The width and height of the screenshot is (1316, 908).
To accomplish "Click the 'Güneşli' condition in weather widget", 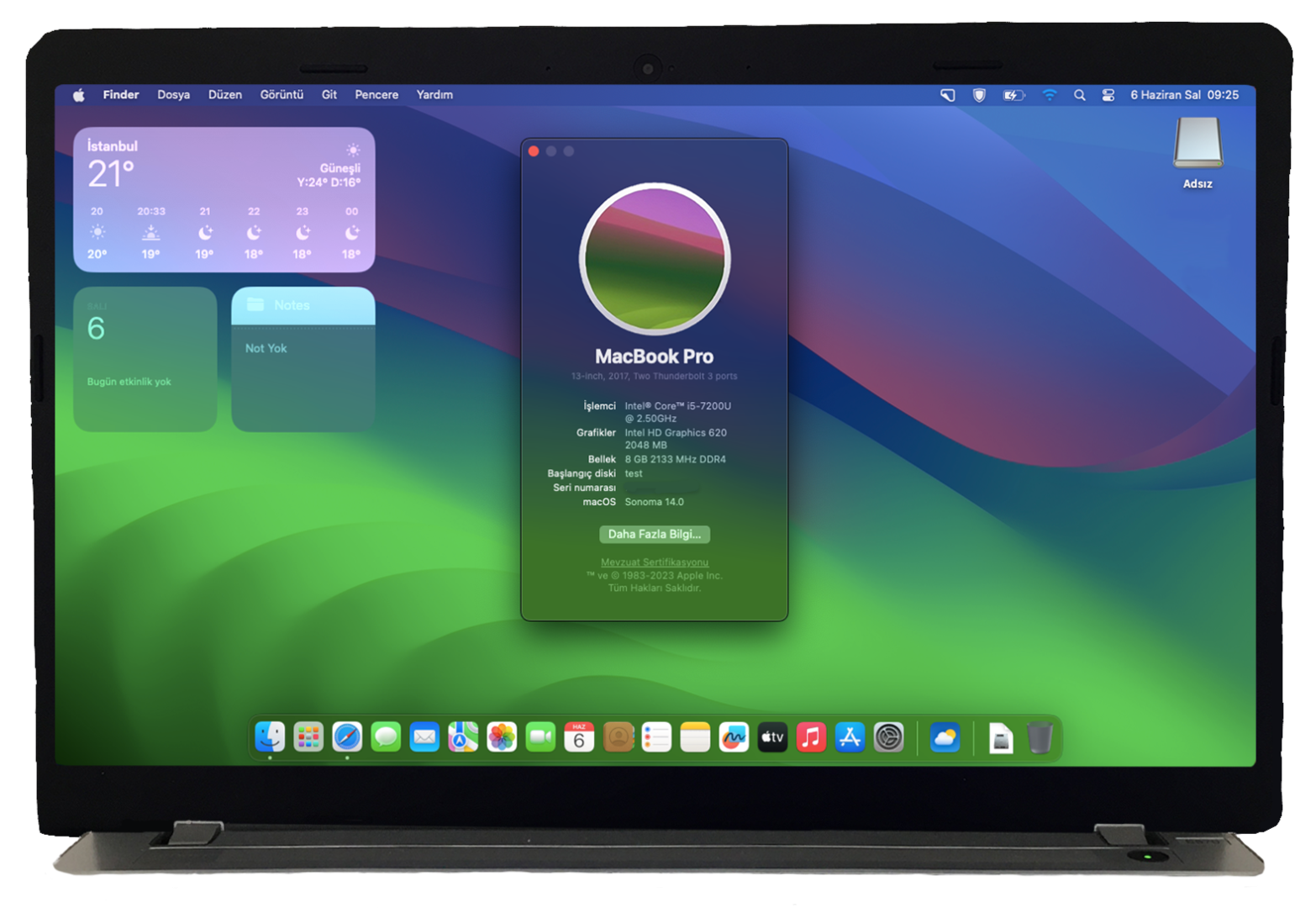I will [x=340, y=168].
